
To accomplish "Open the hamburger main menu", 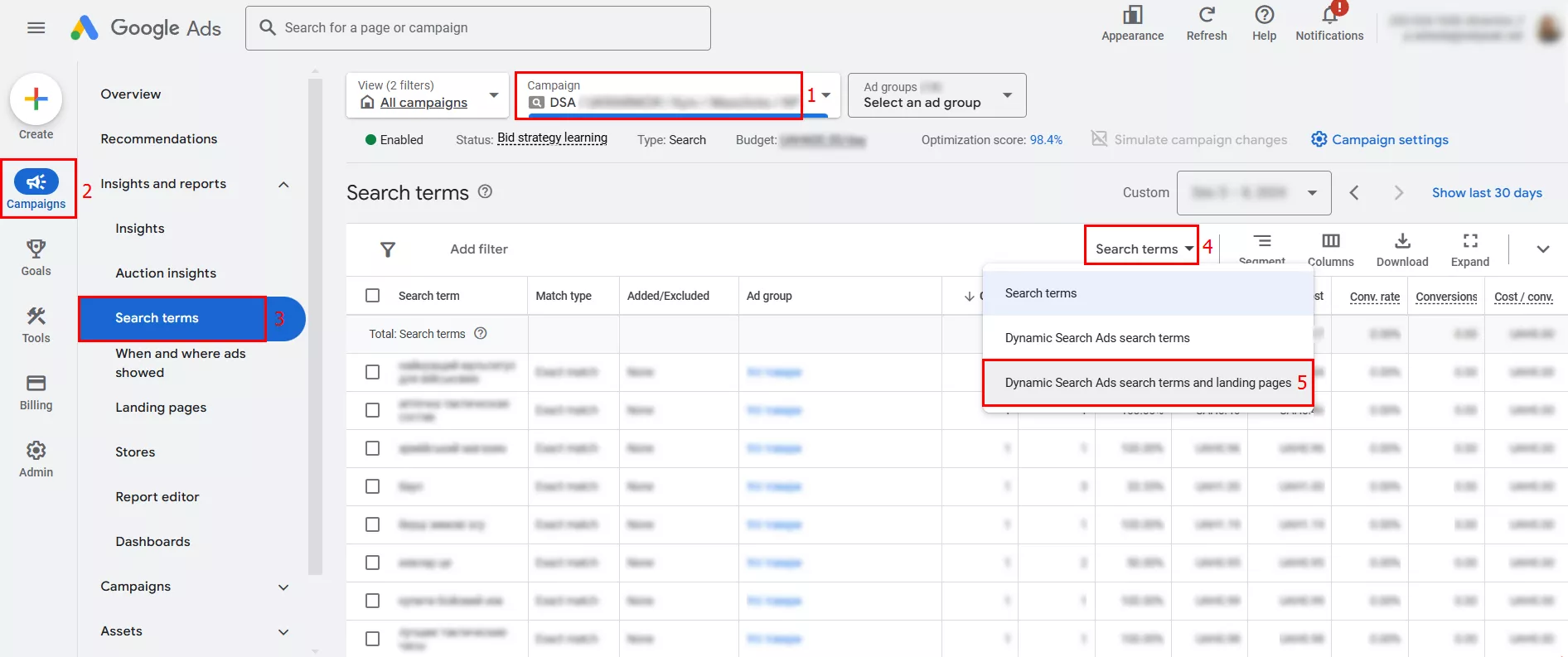I will coord(36,28).
